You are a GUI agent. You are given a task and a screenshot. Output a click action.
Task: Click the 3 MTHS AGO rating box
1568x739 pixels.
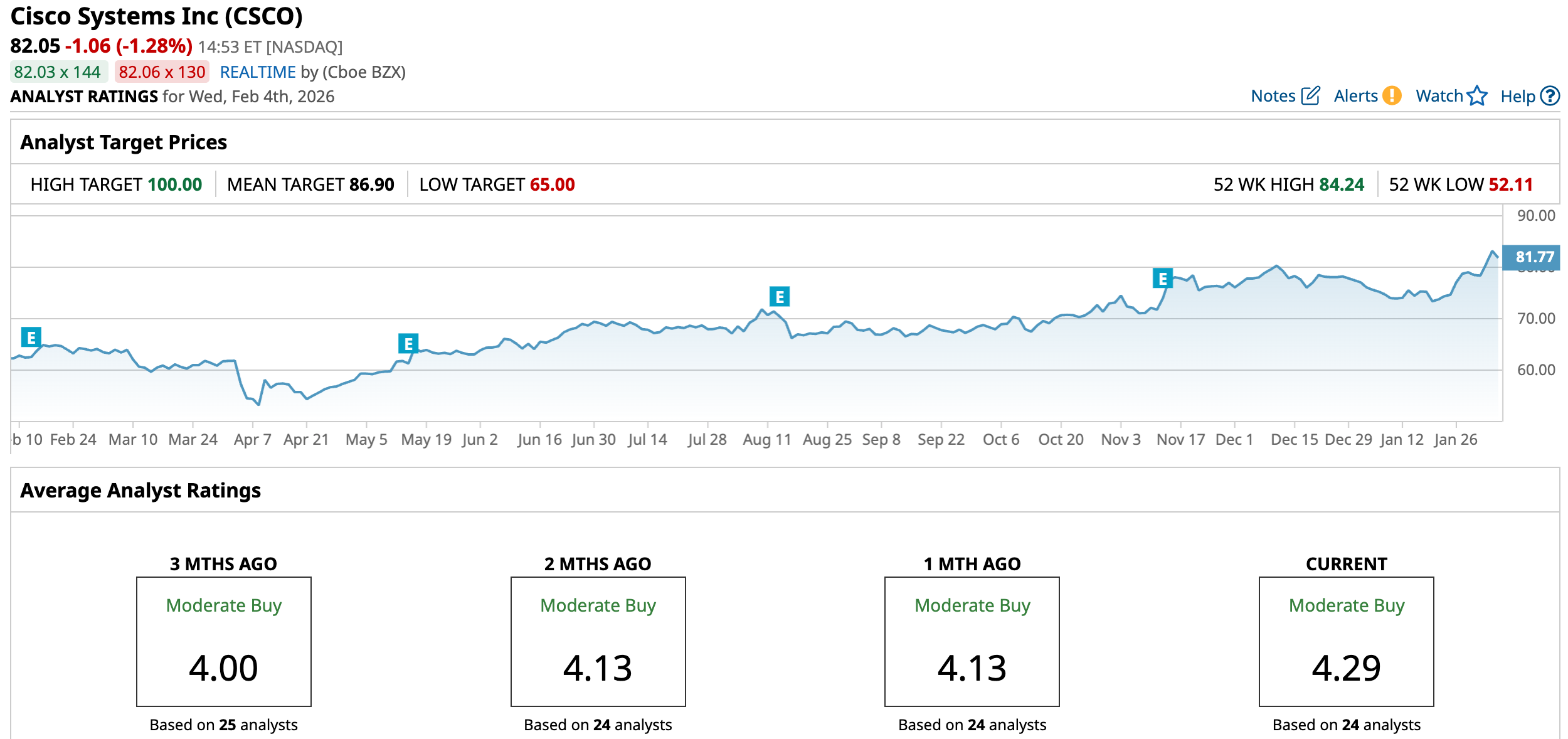tap(224, 641)
